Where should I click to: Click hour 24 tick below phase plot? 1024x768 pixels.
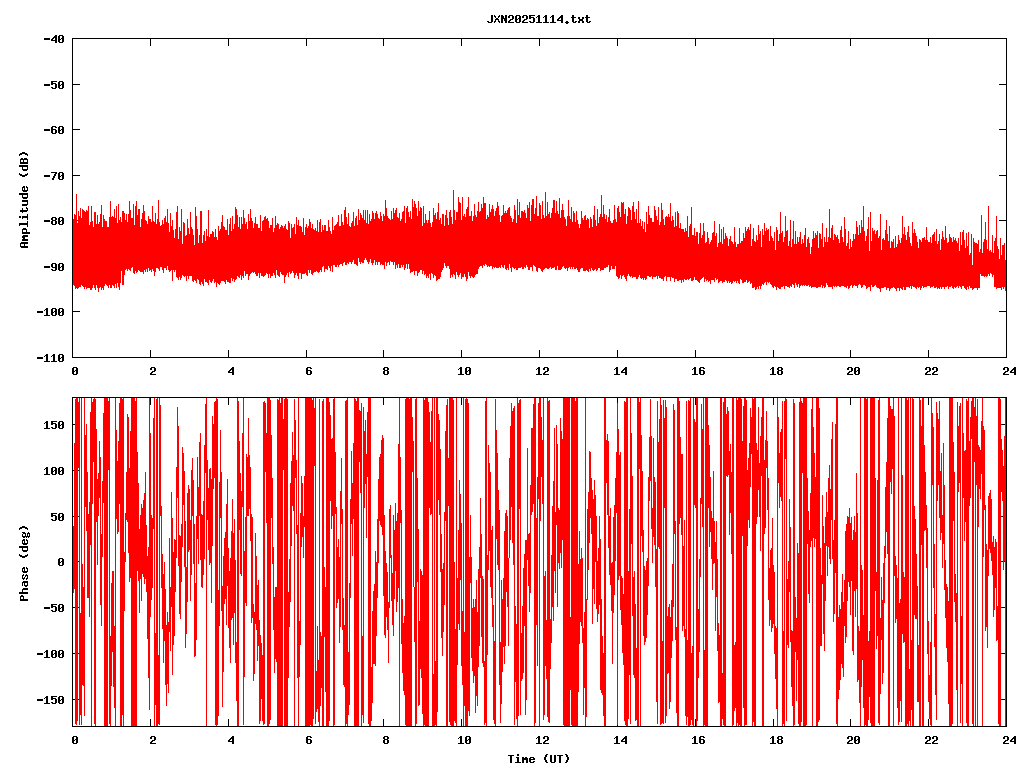pos(1007,740)
